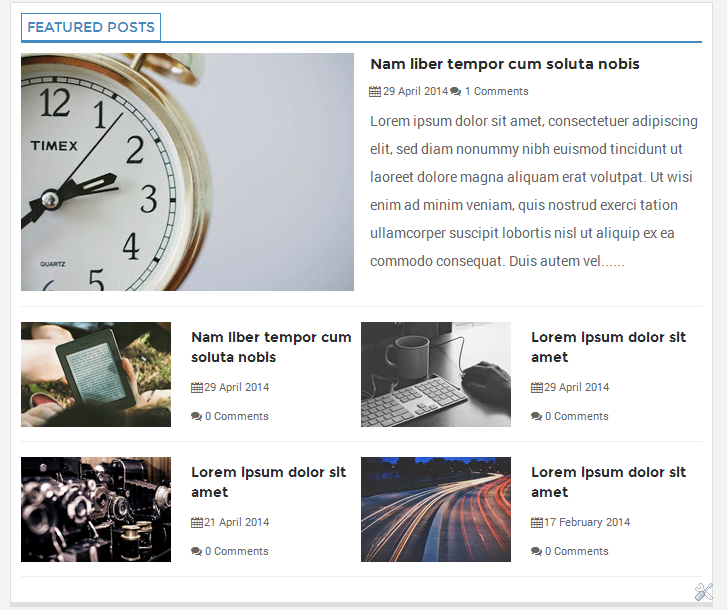Screen dimensions: 727x610
Task: Open the highway light trails thumbnail
Action: [x=436, y=509]
